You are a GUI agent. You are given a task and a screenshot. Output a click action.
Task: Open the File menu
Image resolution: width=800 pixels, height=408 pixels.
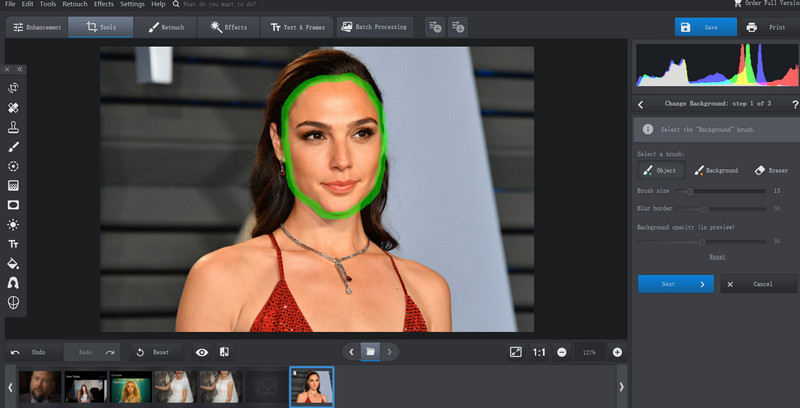(x=10, y=4)
